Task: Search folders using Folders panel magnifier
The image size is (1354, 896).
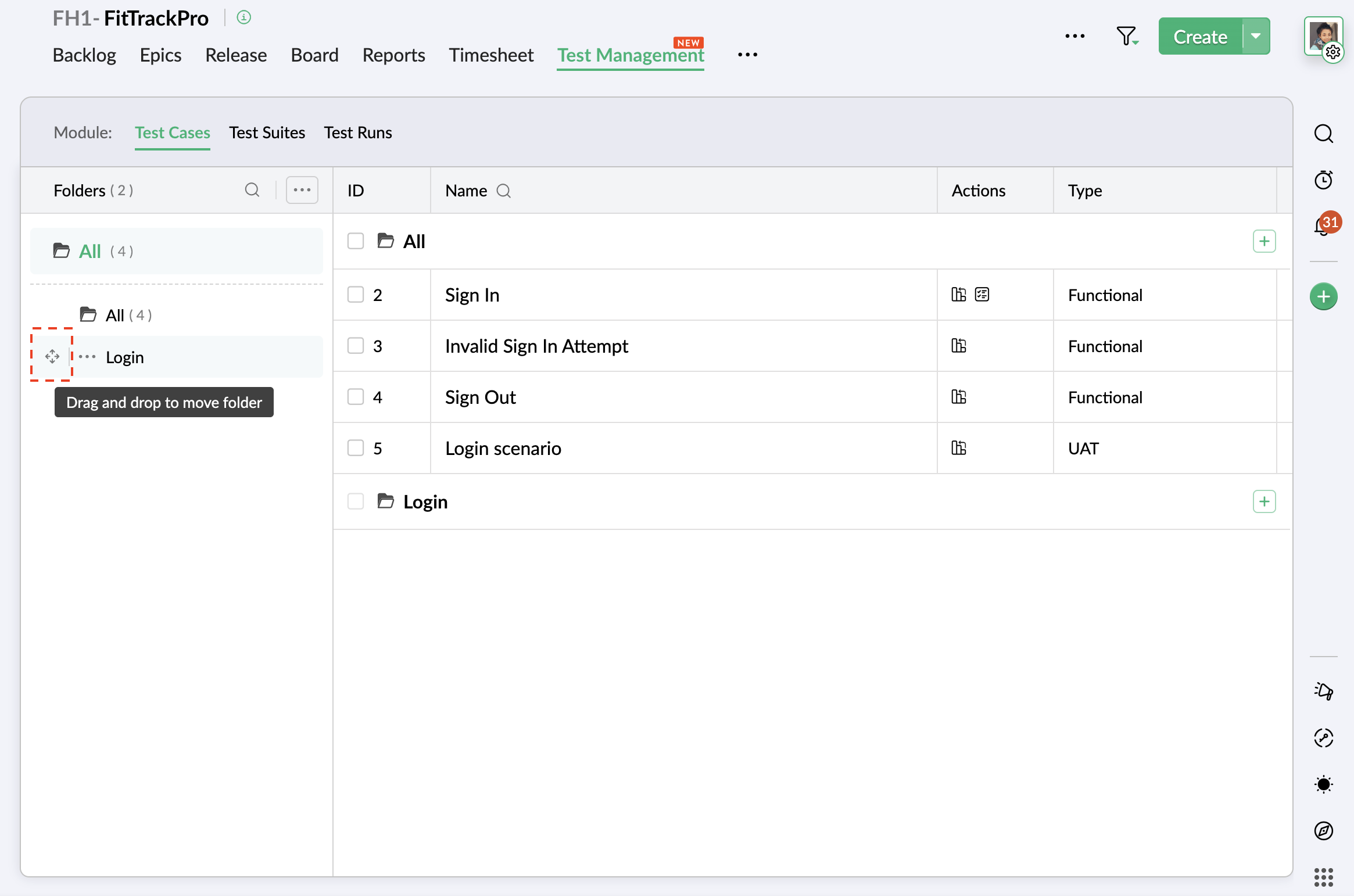Action: pos(252,190)
